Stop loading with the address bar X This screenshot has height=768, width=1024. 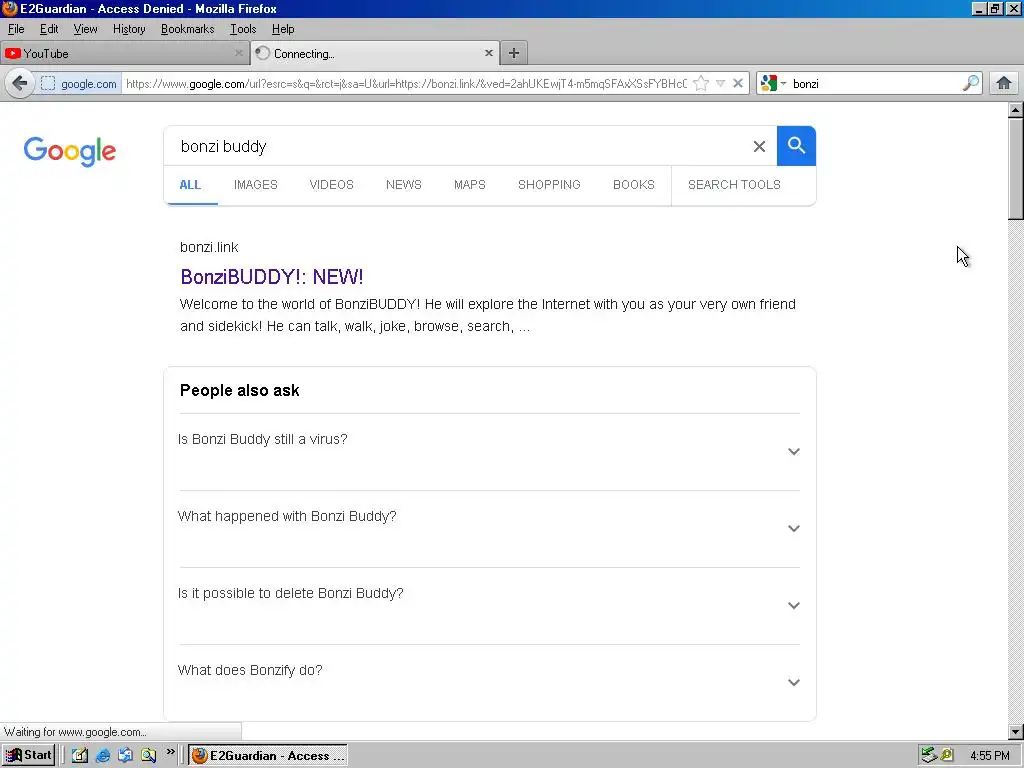point(738,84)
